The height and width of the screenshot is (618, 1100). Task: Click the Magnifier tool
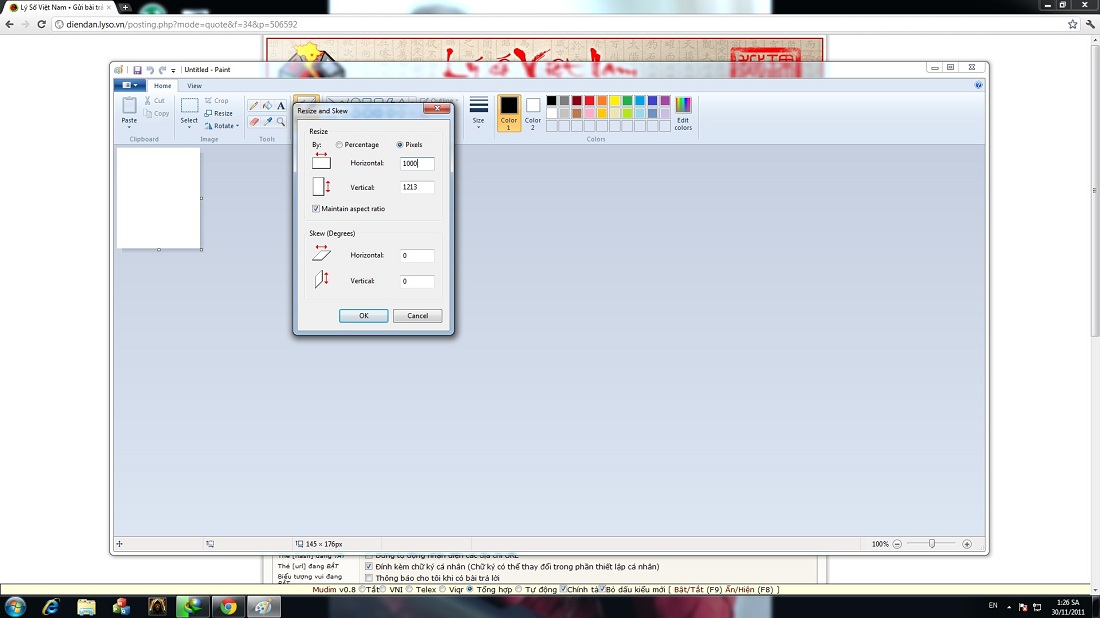[x=281, y=122]
